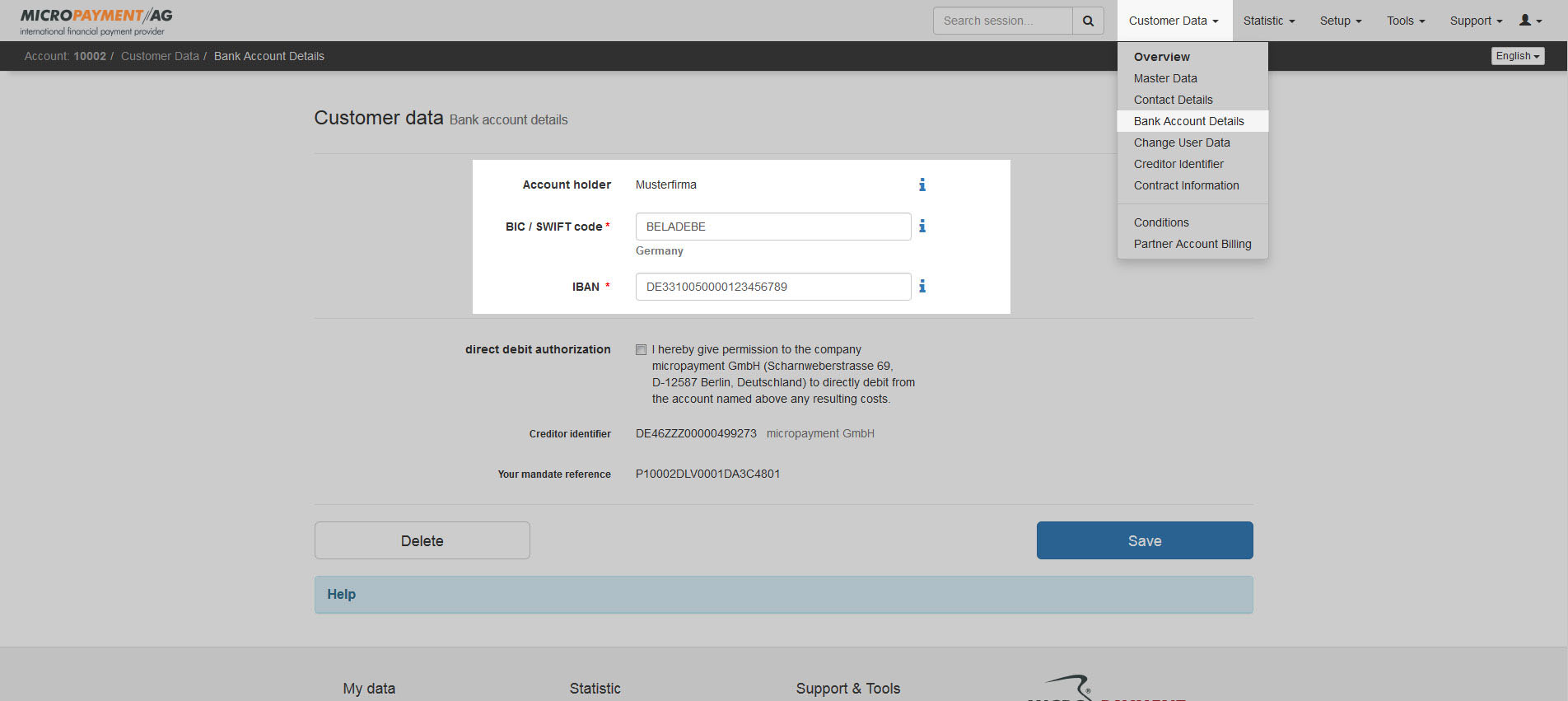Viewport: 1568px width, 701px height.
Task: Open the user profile icon menu
Action: [x=1530, y=21]
